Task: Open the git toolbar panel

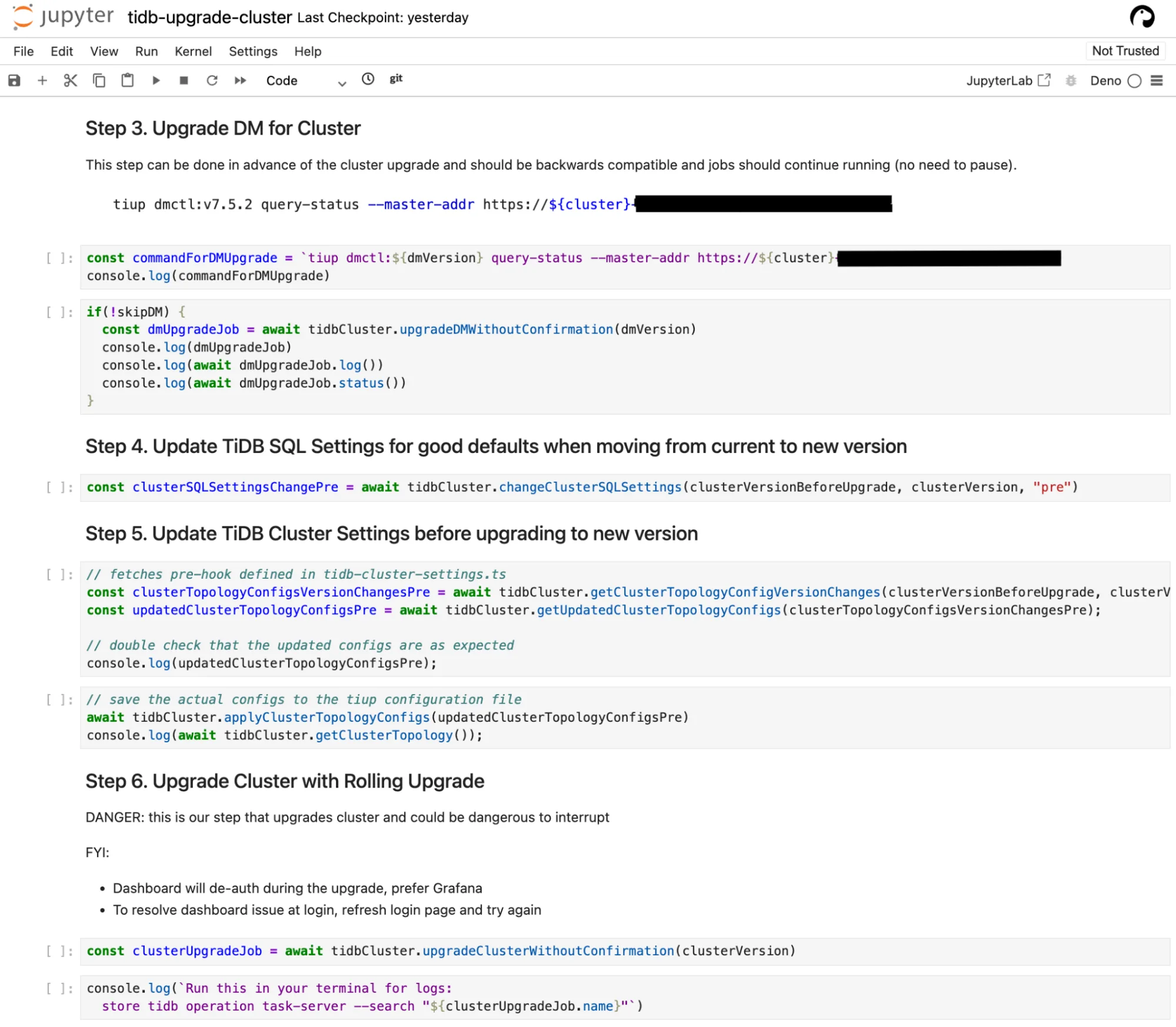Action: (x=396, y=79)
